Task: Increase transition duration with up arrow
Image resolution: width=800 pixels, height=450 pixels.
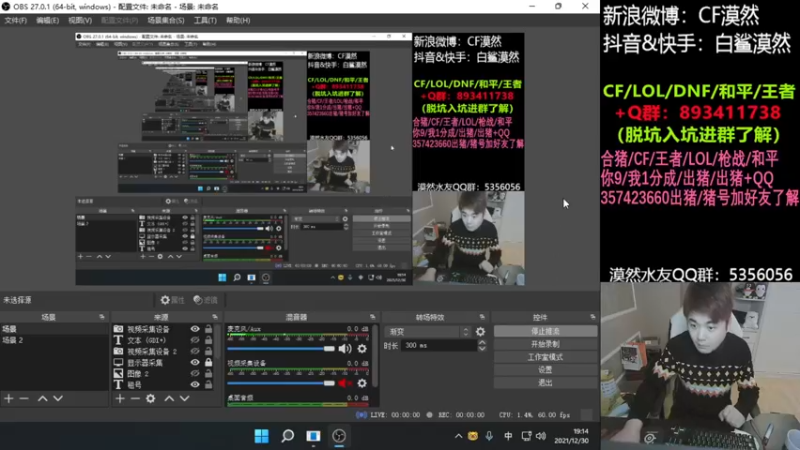Action: [x=482, y=342]
